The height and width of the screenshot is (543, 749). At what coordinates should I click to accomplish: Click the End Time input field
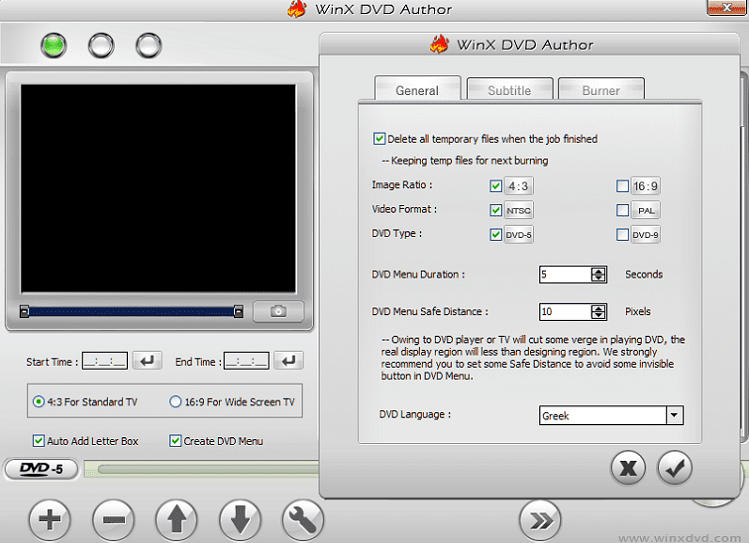coord(246,361)
